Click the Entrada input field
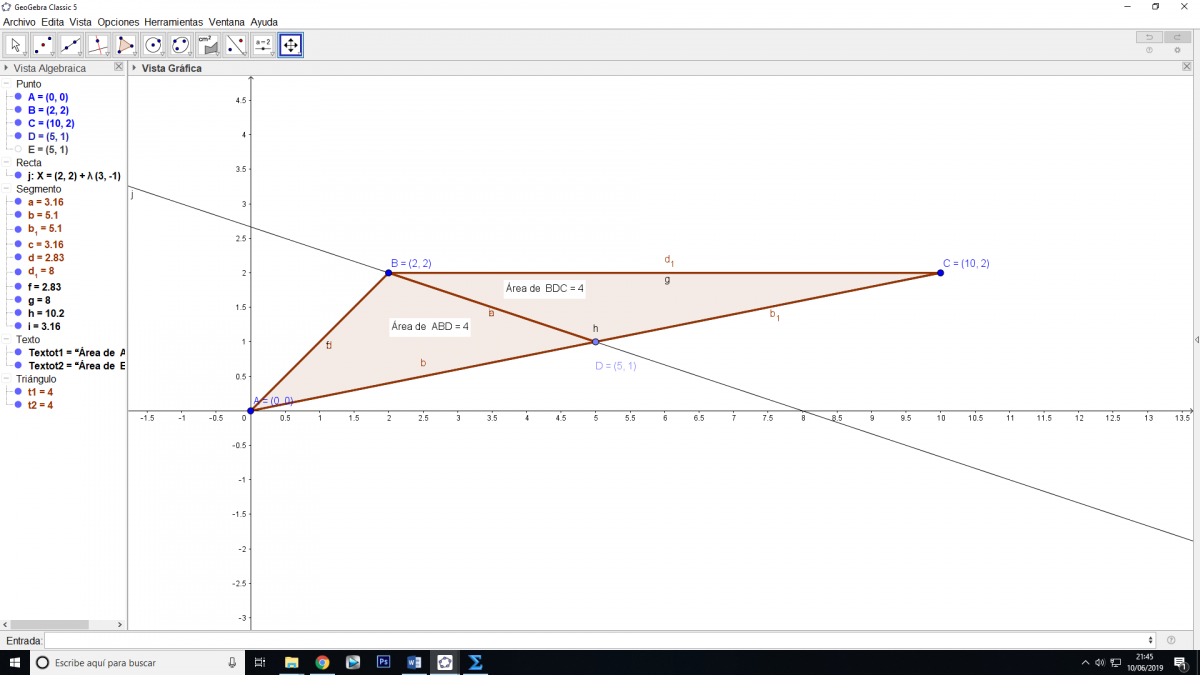 tap(600, 640)
